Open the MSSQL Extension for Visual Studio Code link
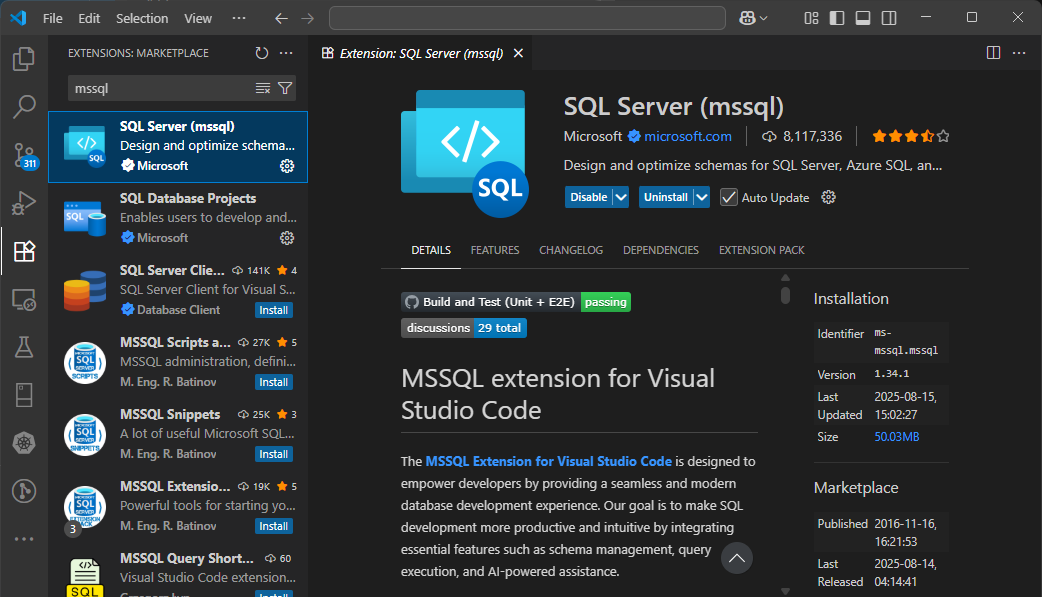Viewport: 1042px width, 597px height. click(548, 461)
